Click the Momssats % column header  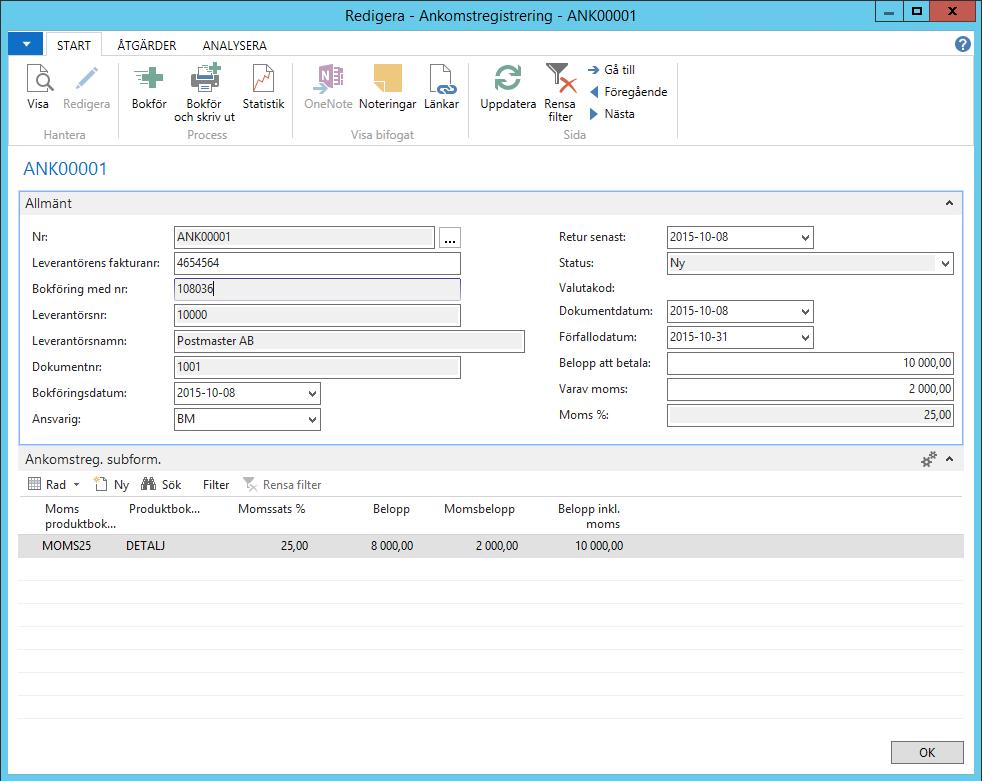click(271, 509)
